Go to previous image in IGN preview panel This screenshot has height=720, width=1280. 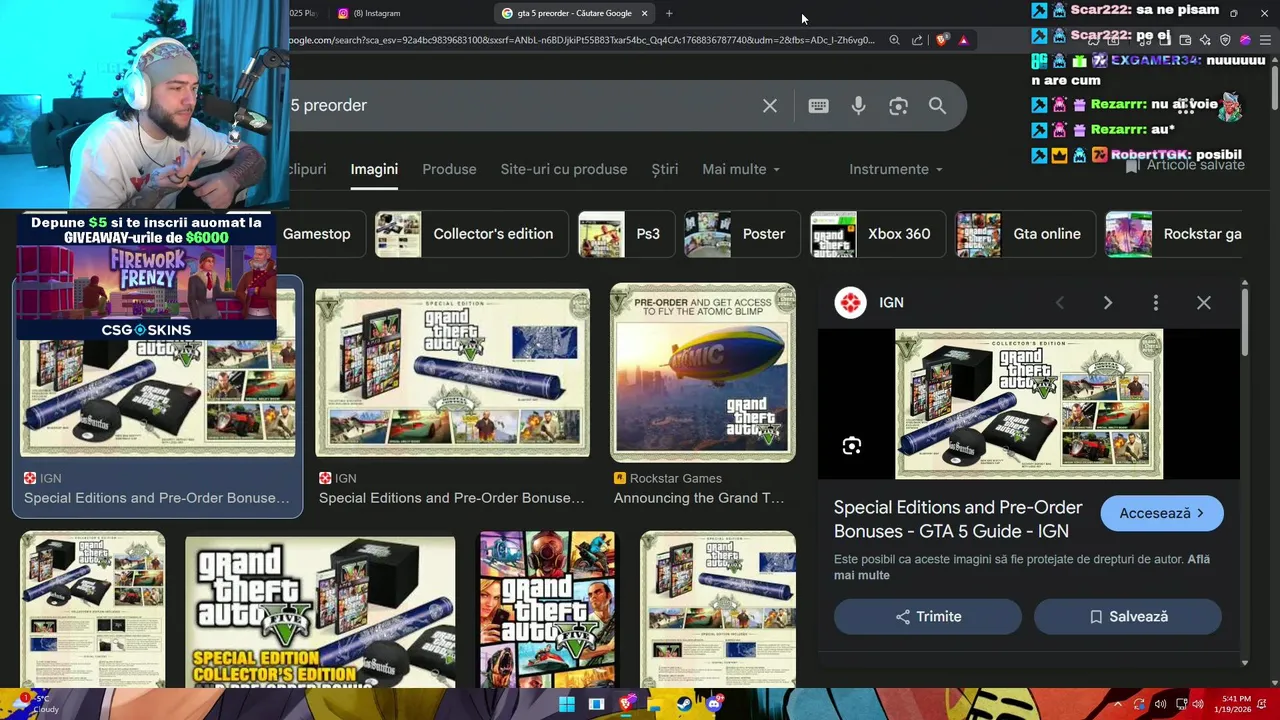(1060, 303)
